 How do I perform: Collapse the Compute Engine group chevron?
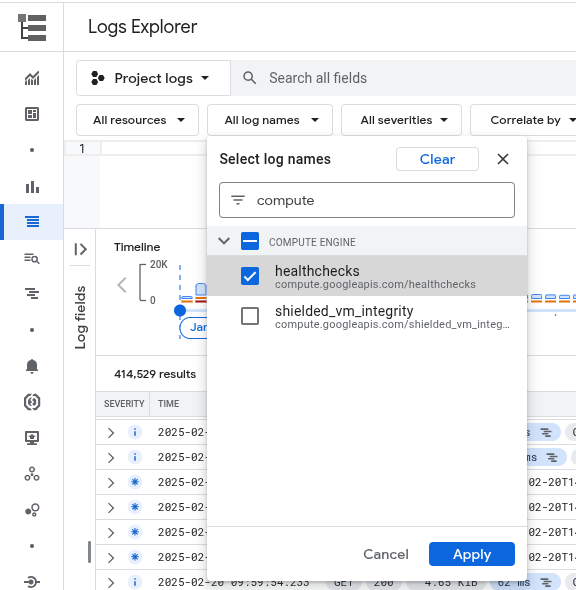click(224, 241)
